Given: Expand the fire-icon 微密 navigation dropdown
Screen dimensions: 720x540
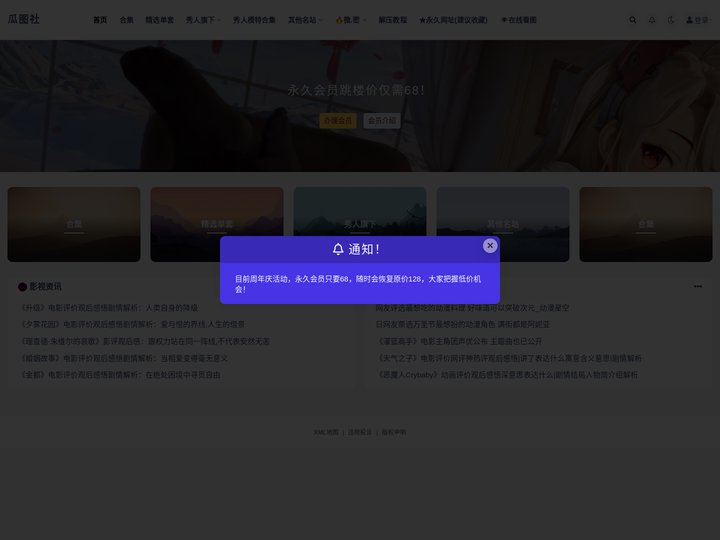Looking at the screenshot, I should 351,20.
